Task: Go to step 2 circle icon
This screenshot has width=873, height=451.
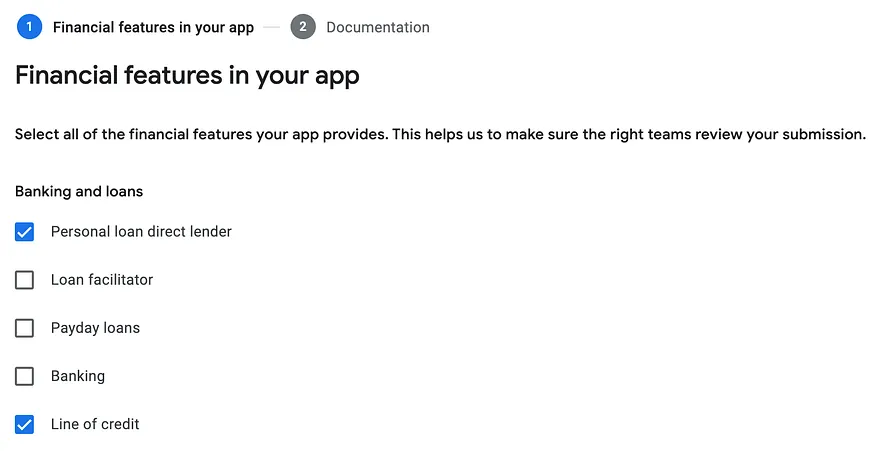Action: pyautogui.click(x=303, y=27)
